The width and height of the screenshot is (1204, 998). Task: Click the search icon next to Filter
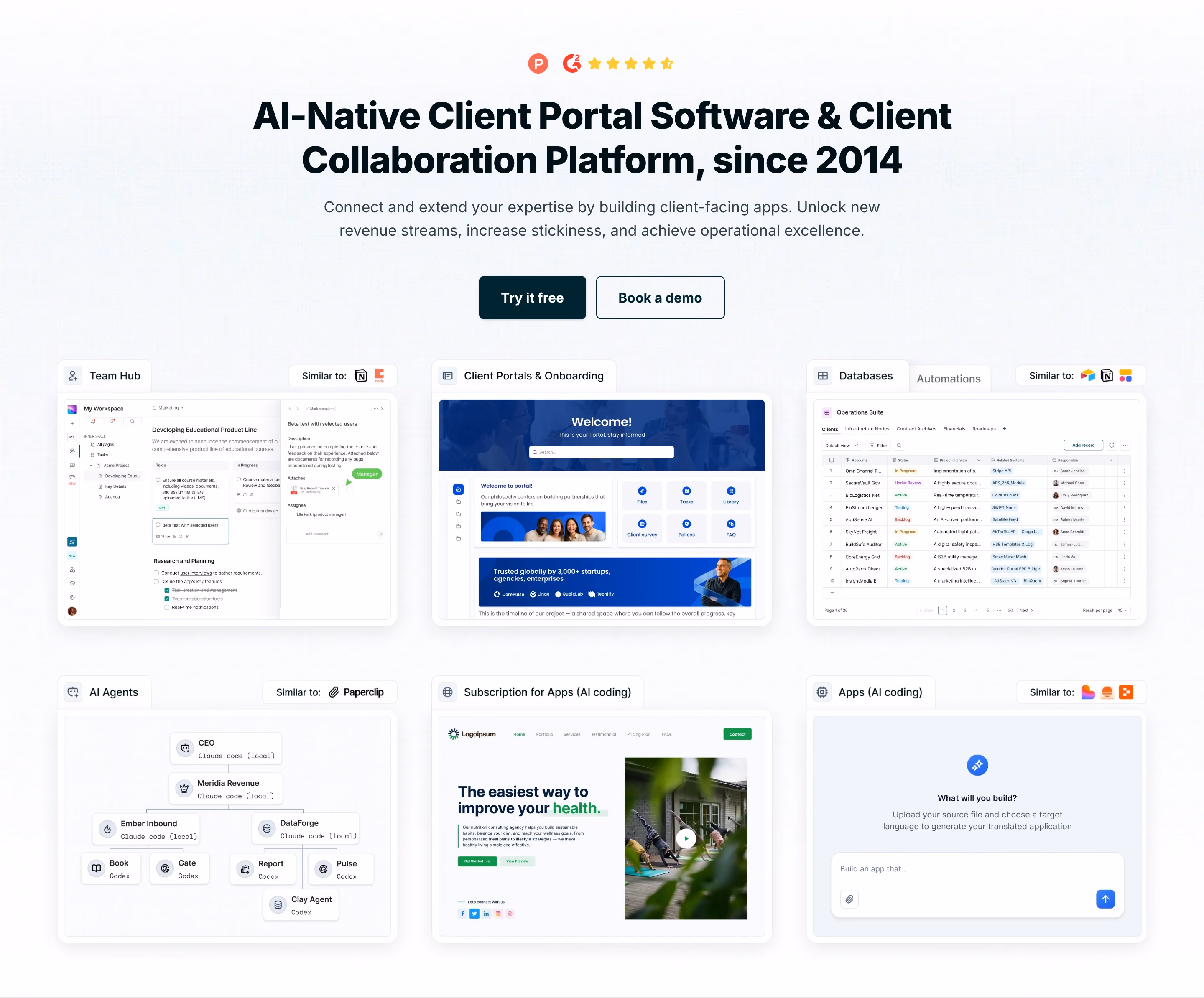click(x=899, y=446)
